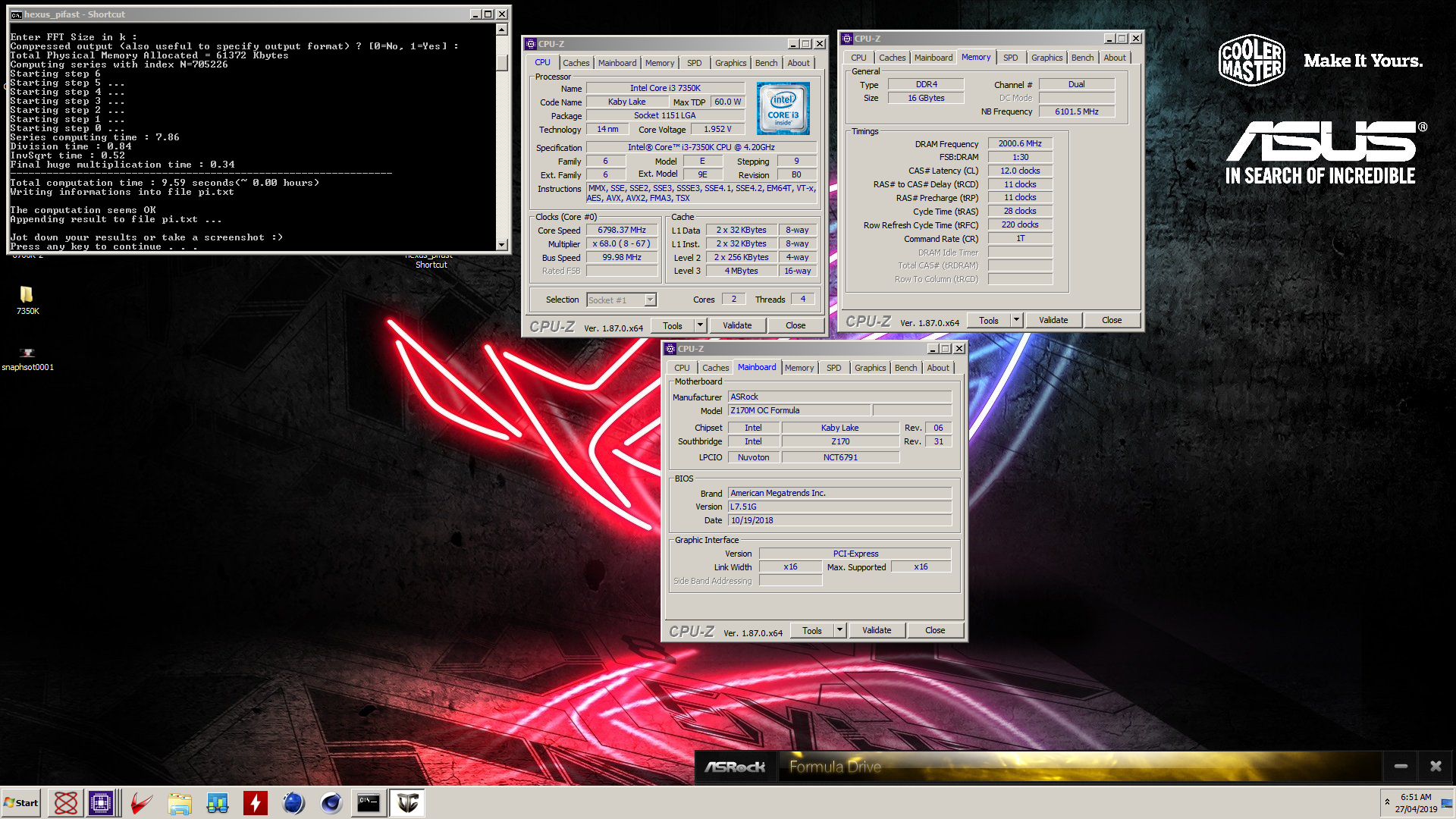Open Bench tab in Memory window
The width and height of the screenshot is (1456, 819).
tap(1083, 58)
